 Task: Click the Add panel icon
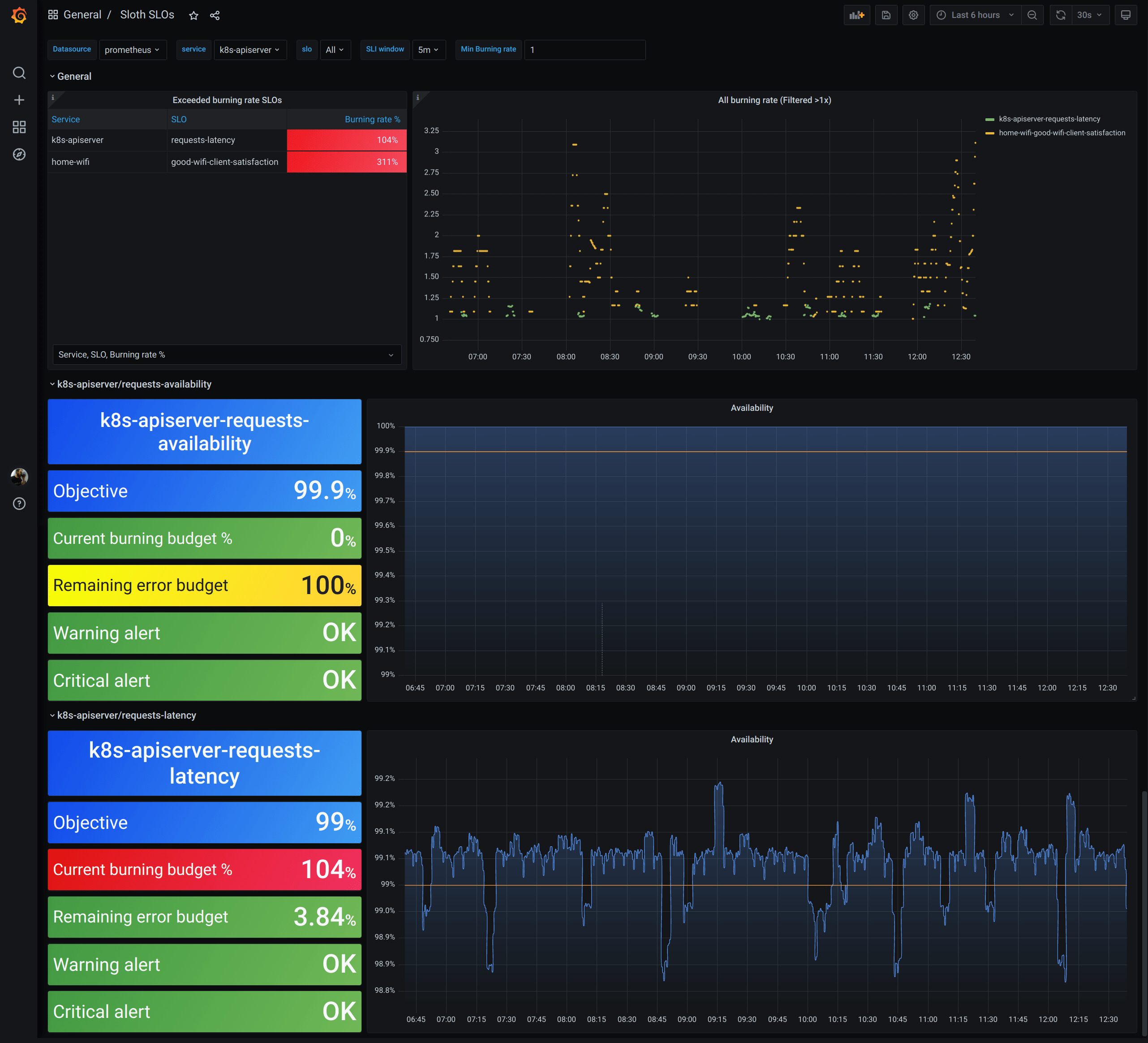click(856, 15)
